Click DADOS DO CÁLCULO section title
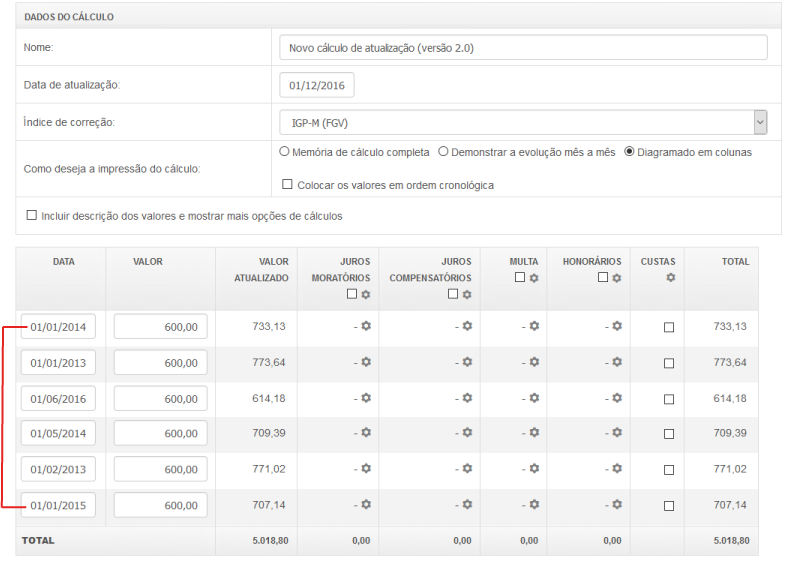 69,17
